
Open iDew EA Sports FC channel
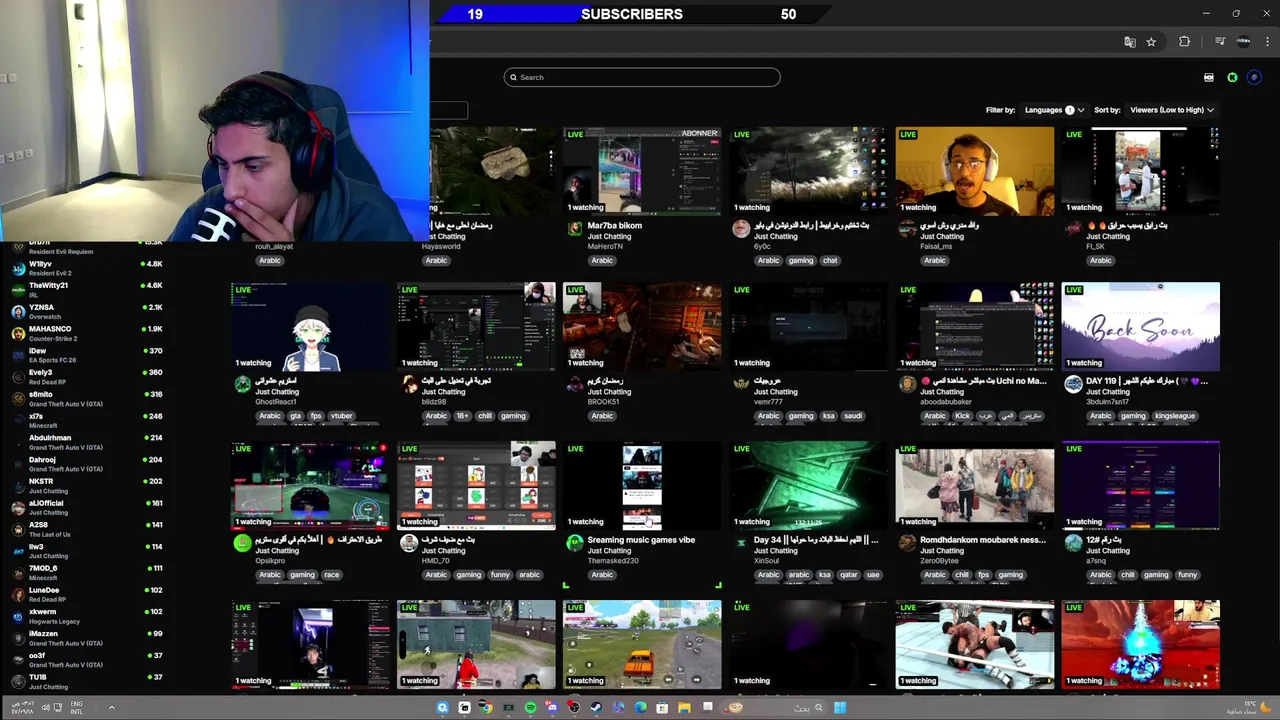pos(88,355)
